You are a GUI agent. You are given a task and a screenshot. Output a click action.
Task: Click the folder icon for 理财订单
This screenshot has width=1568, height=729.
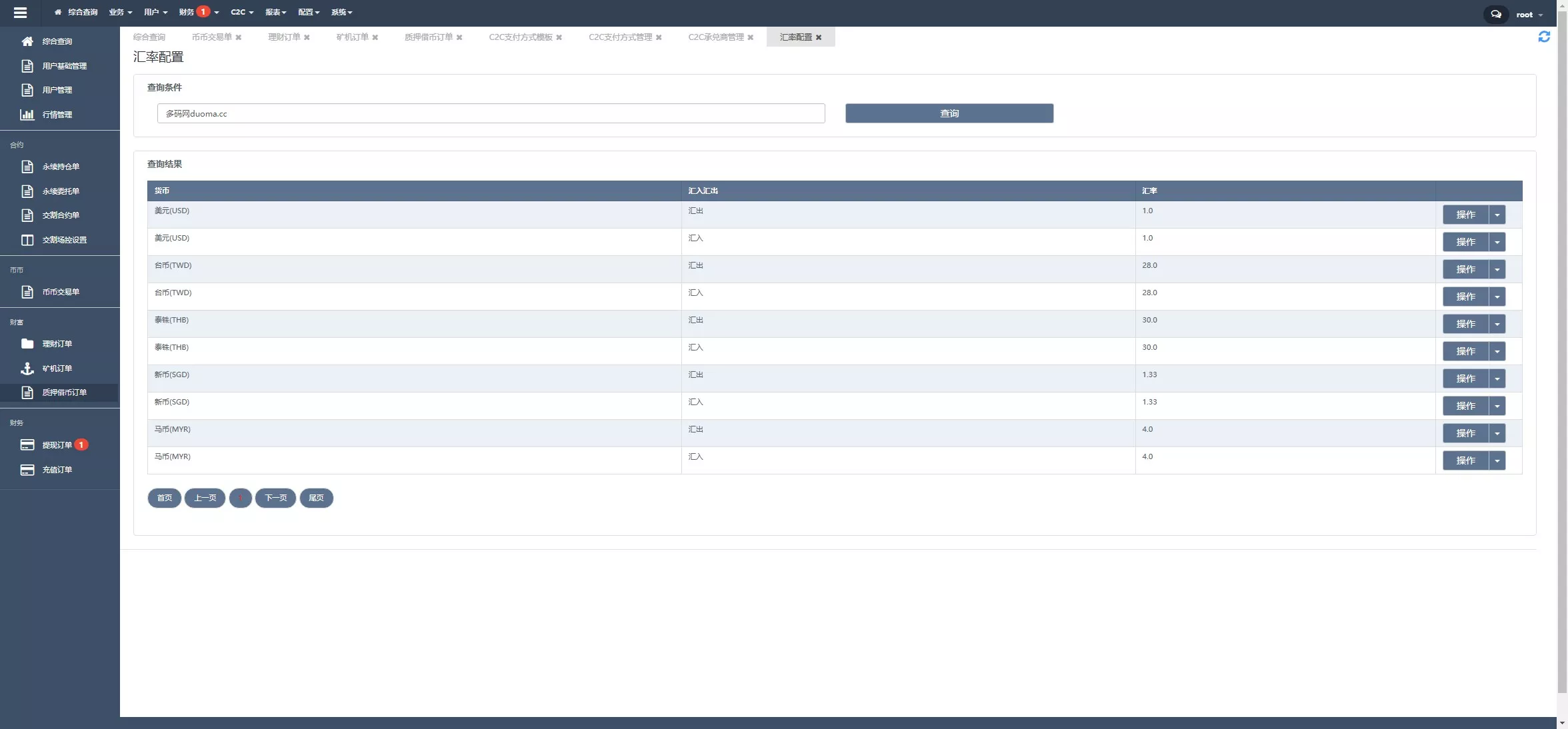click(27, 344)
